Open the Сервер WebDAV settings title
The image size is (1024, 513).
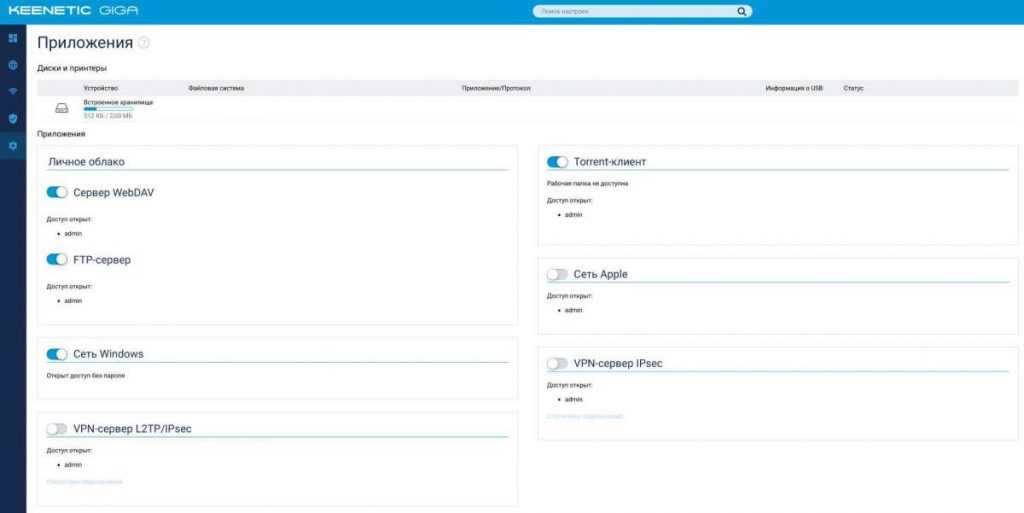[x=114, y=192]
